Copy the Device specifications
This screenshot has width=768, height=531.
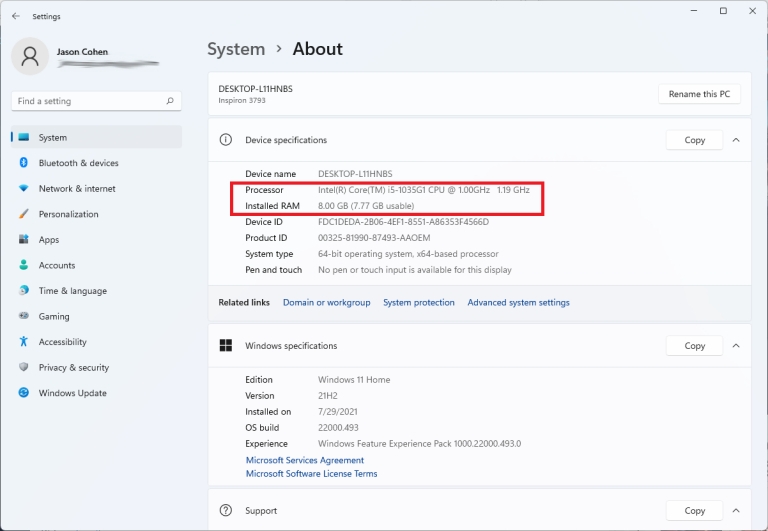[x=694, y=140]
